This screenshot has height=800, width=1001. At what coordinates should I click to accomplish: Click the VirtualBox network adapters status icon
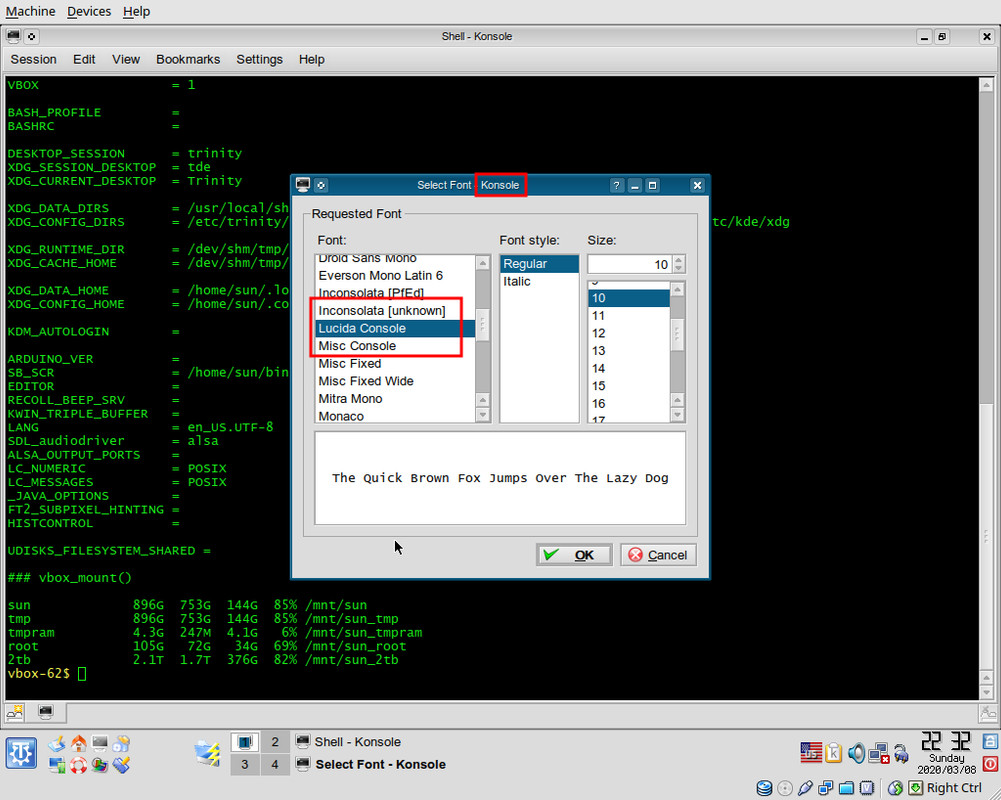click(826, 788)
